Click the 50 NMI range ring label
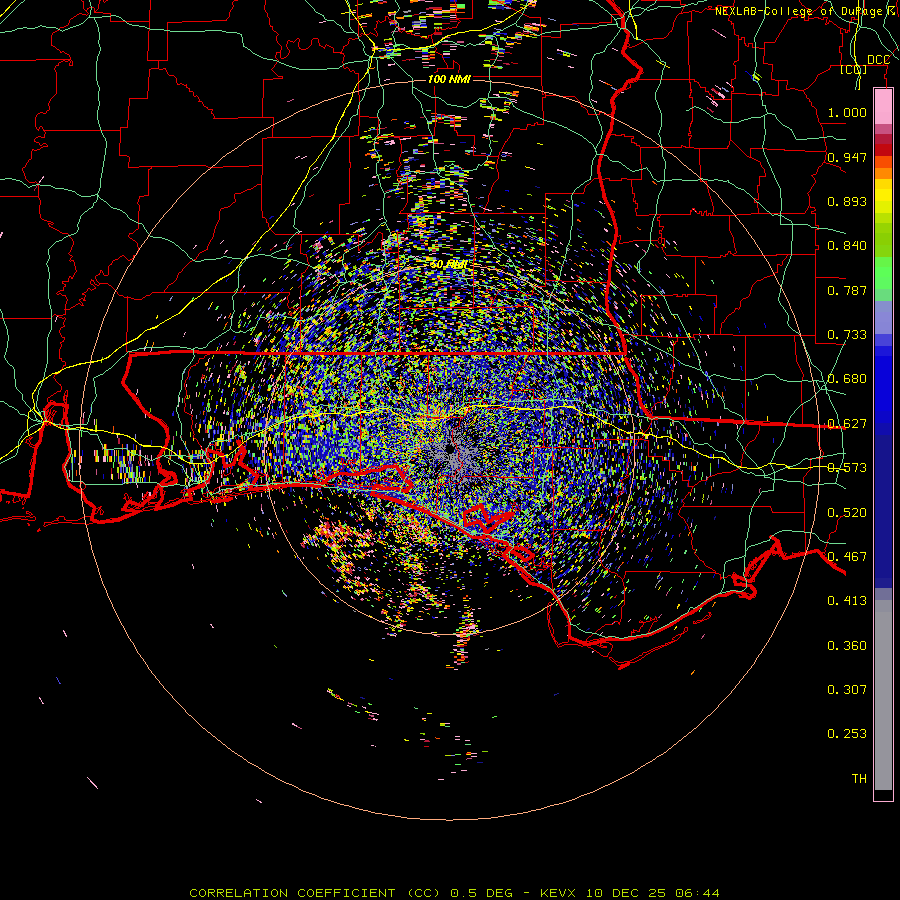Image resolution: width=900 pixels, height=900 pixels. click(x=449, y=265)
